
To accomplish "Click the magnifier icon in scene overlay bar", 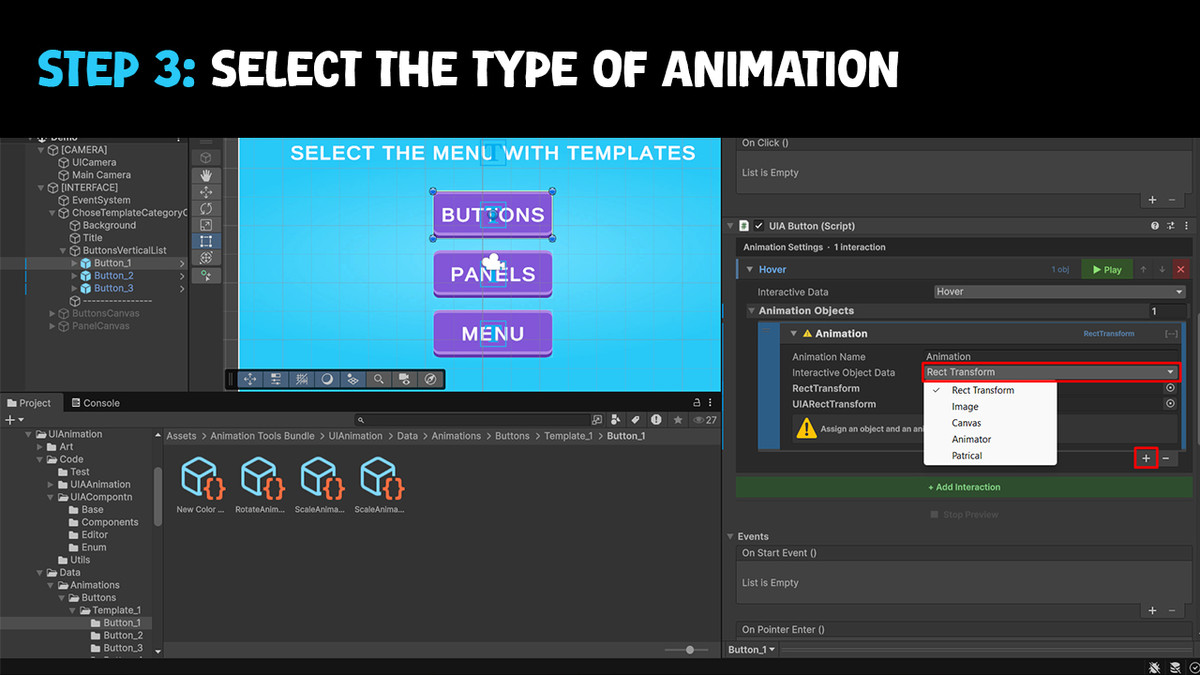I will point(379,379).
